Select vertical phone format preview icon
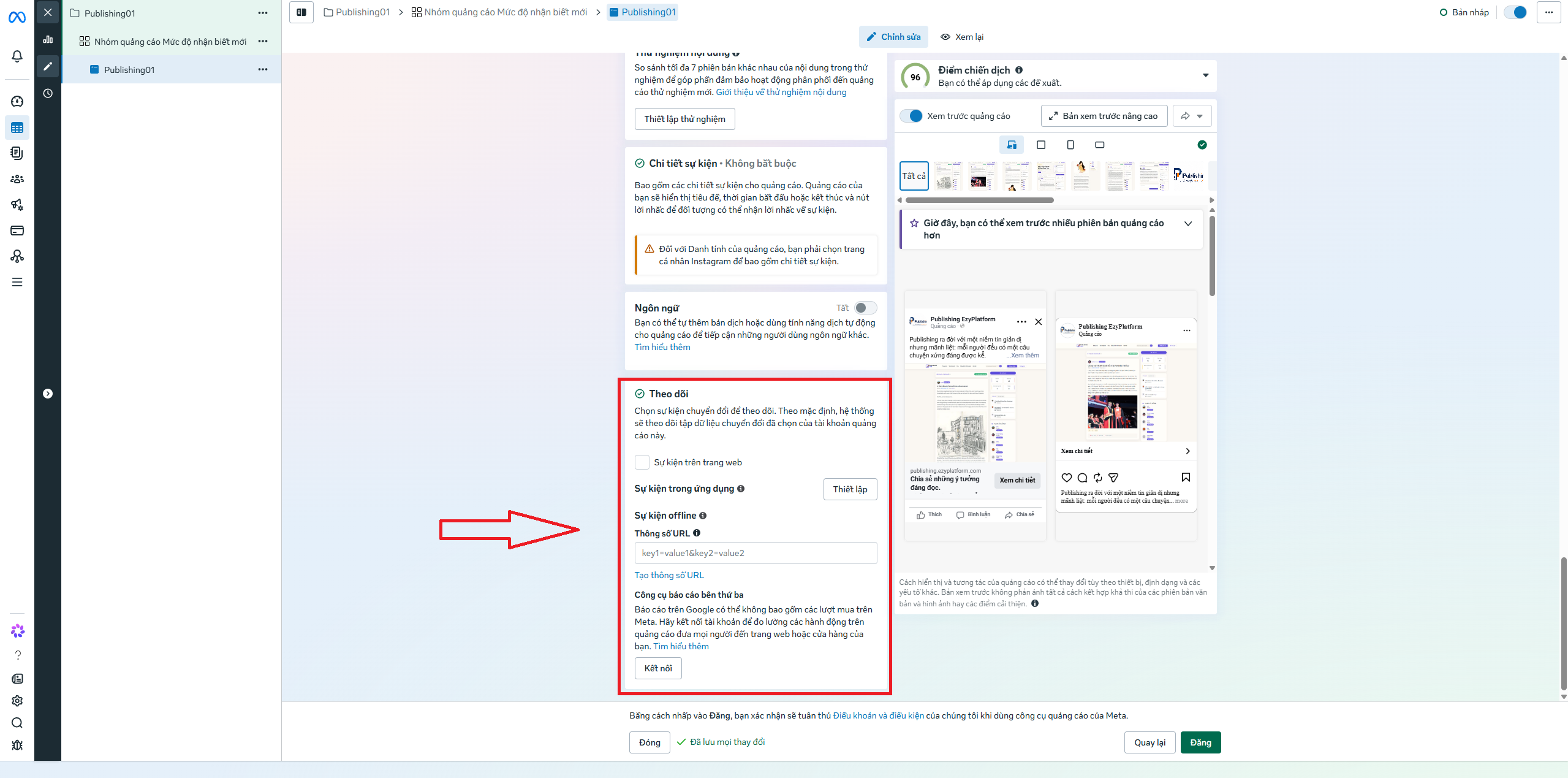 (1070, 145)
